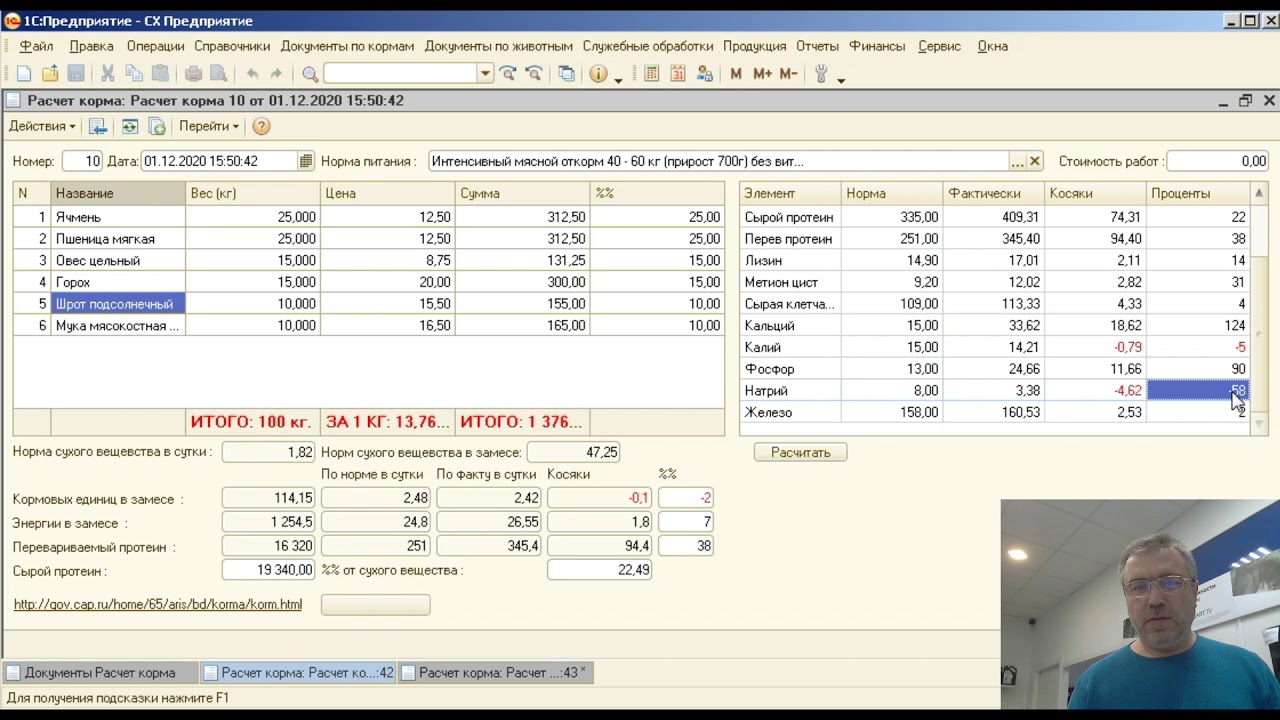Image resolution: width=1280 pixels, height=720 pixels.
Task: Click the M- memory subtract button
Action: (x=788, y=74)
